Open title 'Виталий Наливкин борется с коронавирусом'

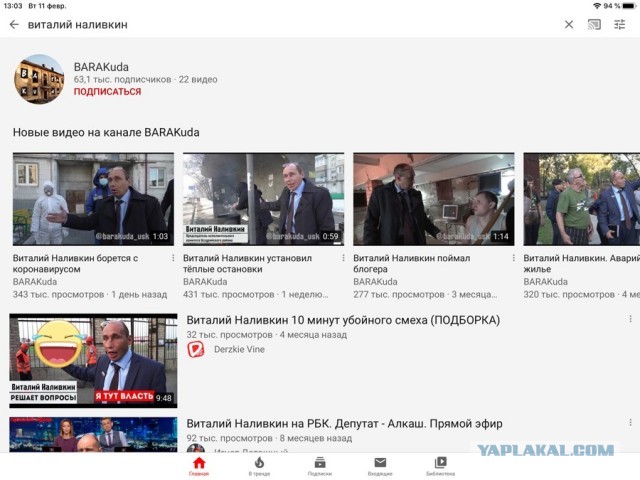(76, 264)
